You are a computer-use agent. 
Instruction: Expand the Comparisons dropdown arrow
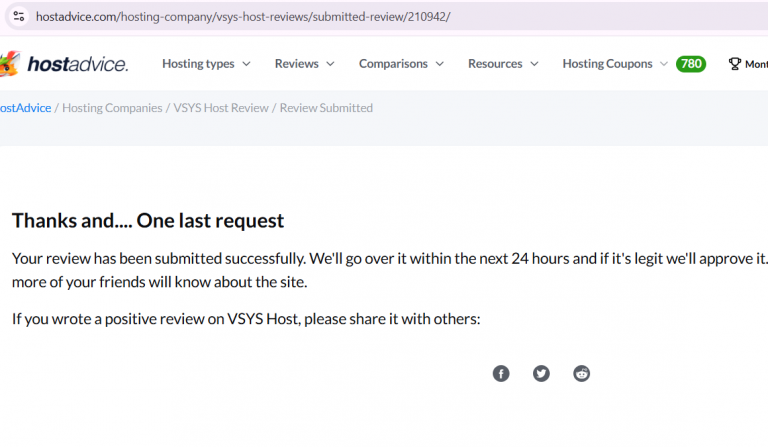440,64
